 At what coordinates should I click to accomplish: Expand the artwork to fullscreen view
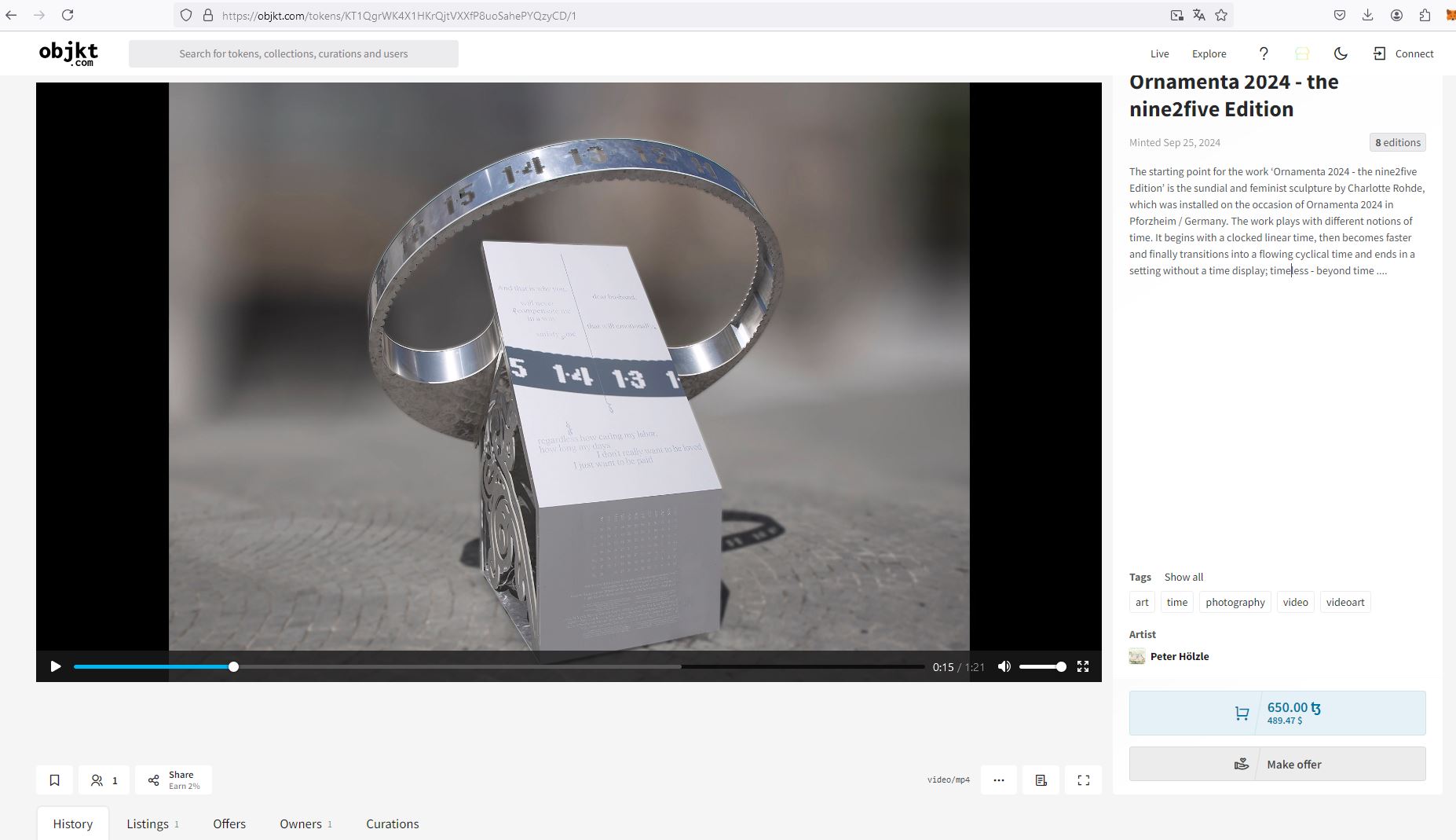point(1083,780)
